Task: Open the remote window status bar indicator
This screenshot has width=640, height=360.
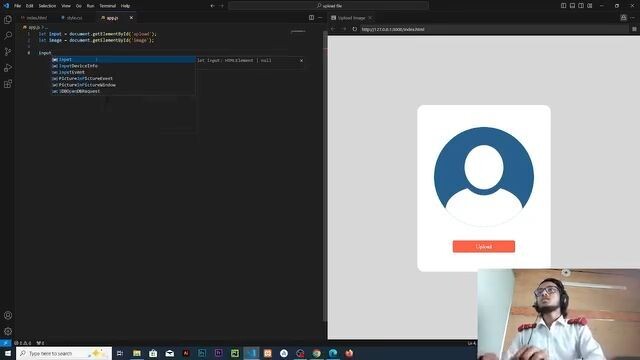Action: click(x=5, y=343)
